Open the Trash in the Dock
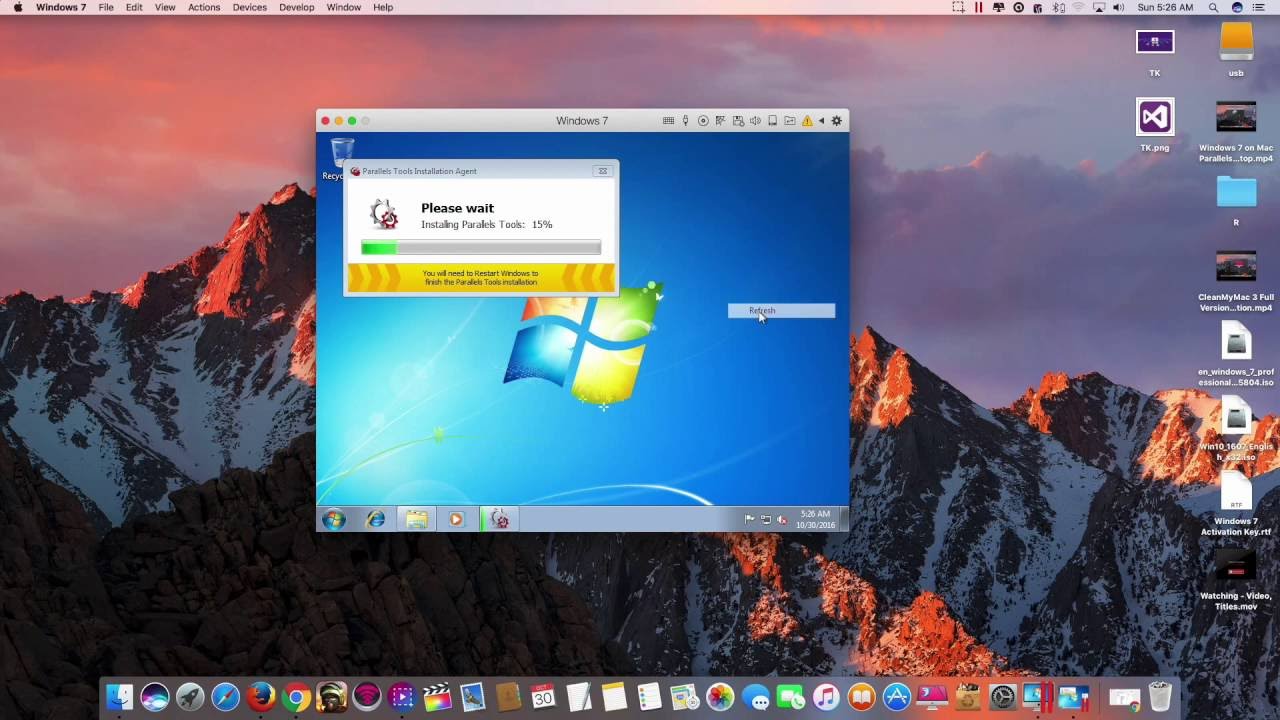The height and width of the screenshot is (720, 1280). click(1160, 697)
